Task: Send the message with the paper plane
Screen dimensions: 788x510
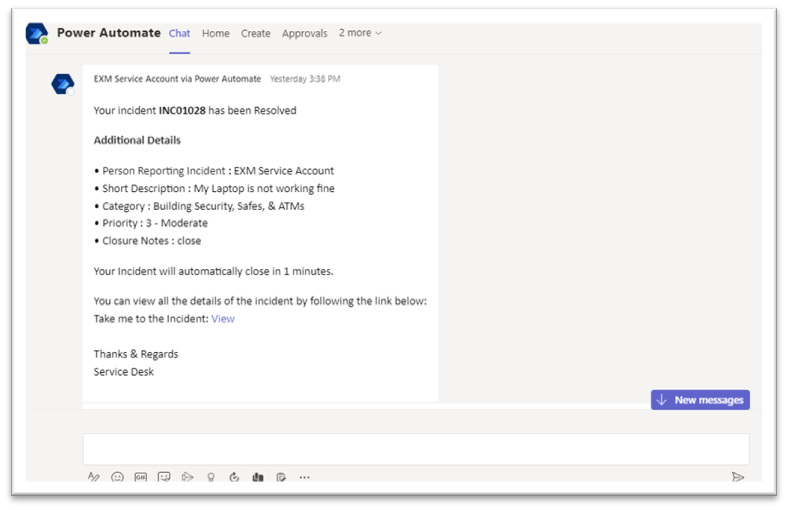Action: coord(738,477)
